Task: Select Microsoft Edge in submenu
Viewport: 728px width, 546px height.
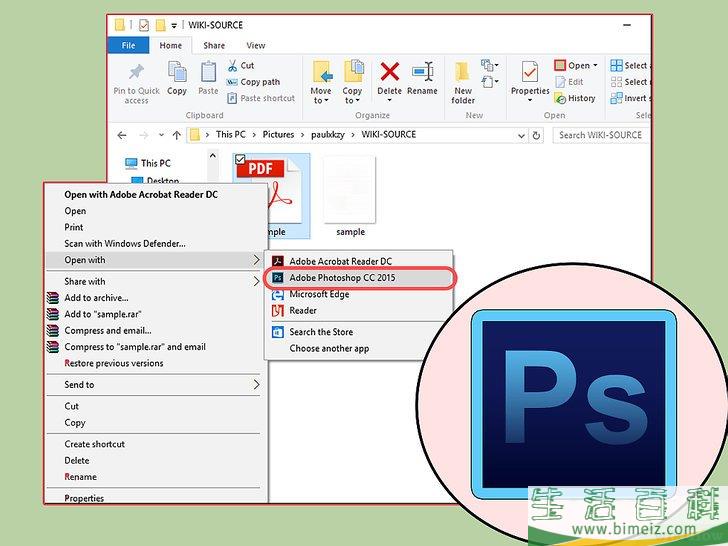Action: tap(358, 294)
